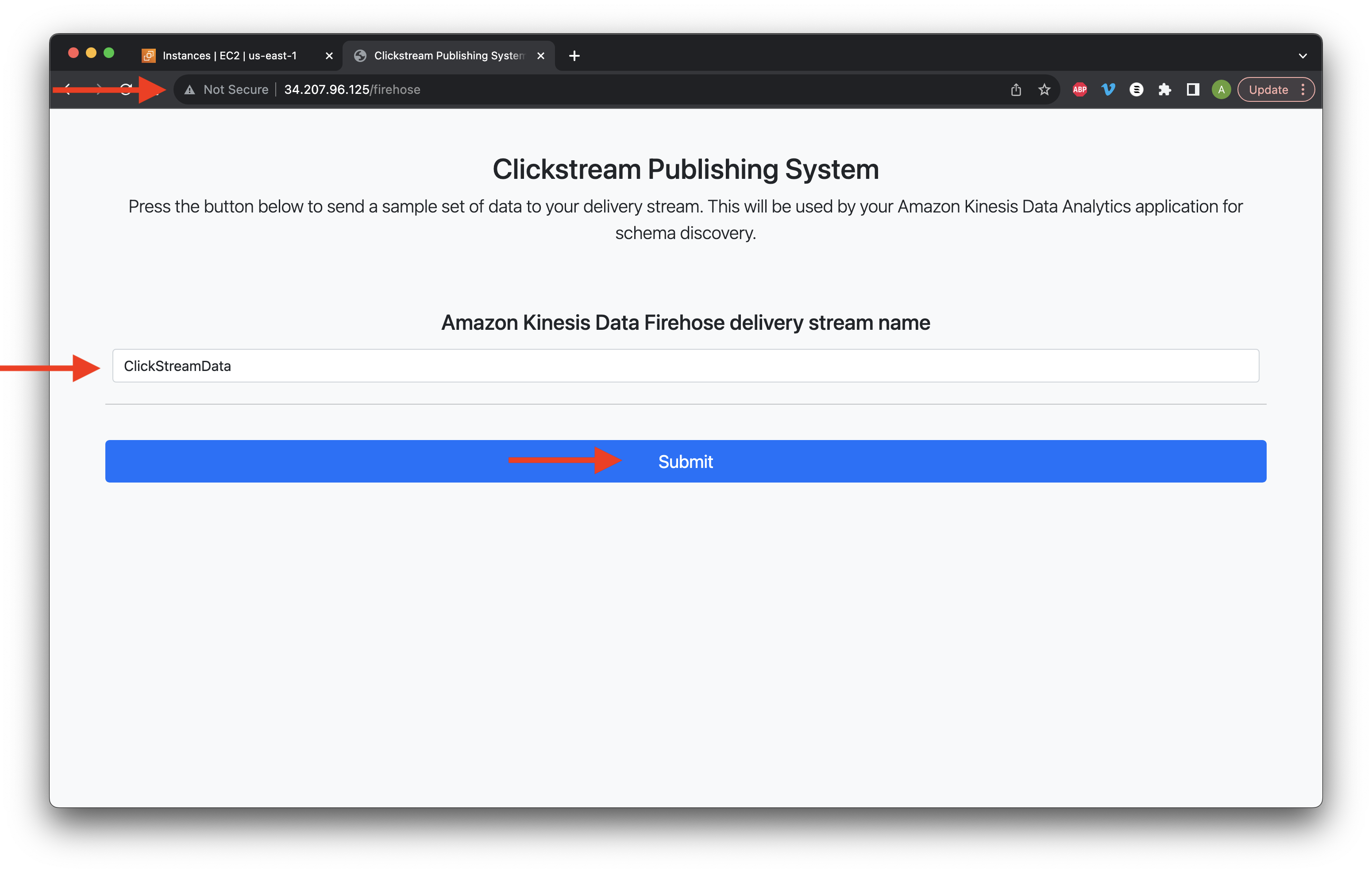Click the yellow minimize window button
1372x873 pixels.
91,53
